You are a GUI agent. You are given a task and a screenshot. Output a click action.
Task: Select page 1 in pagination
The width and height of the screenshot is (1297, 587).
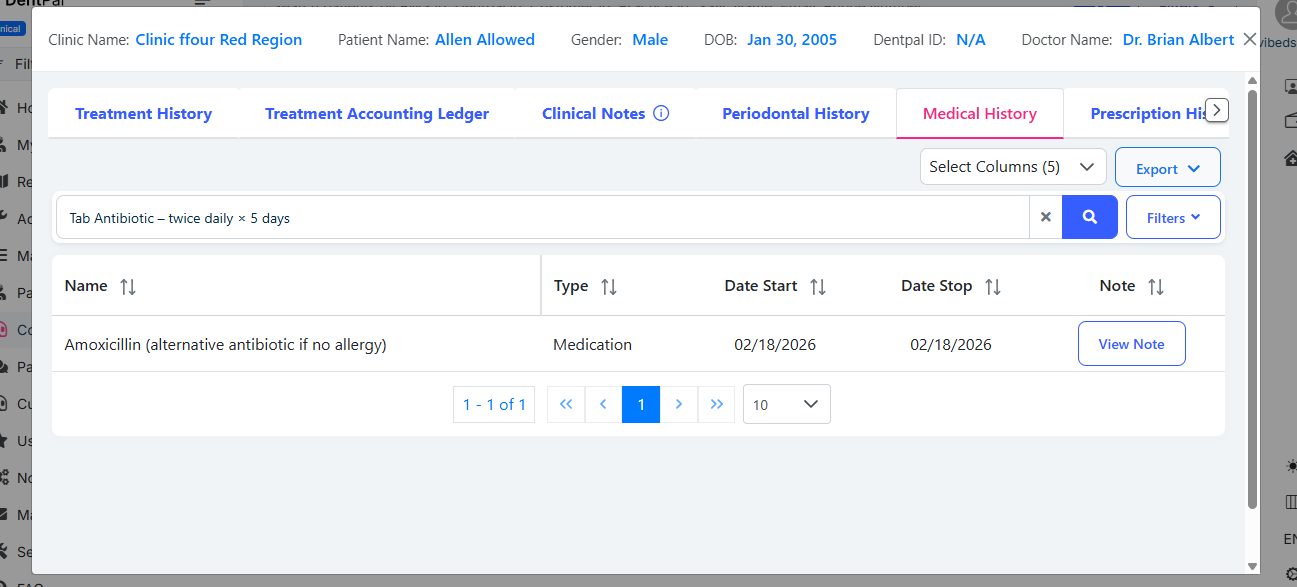[x=641, y=404]
